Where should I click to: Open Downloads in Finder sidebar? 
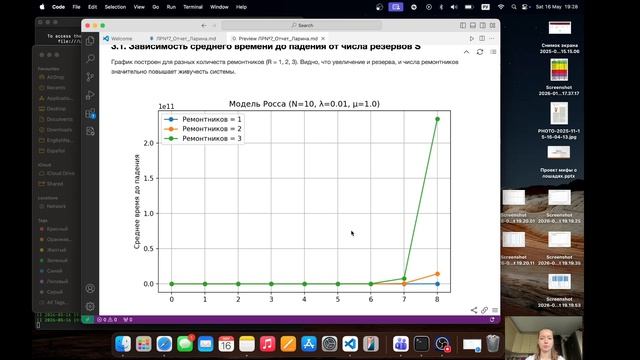[55, 130]
